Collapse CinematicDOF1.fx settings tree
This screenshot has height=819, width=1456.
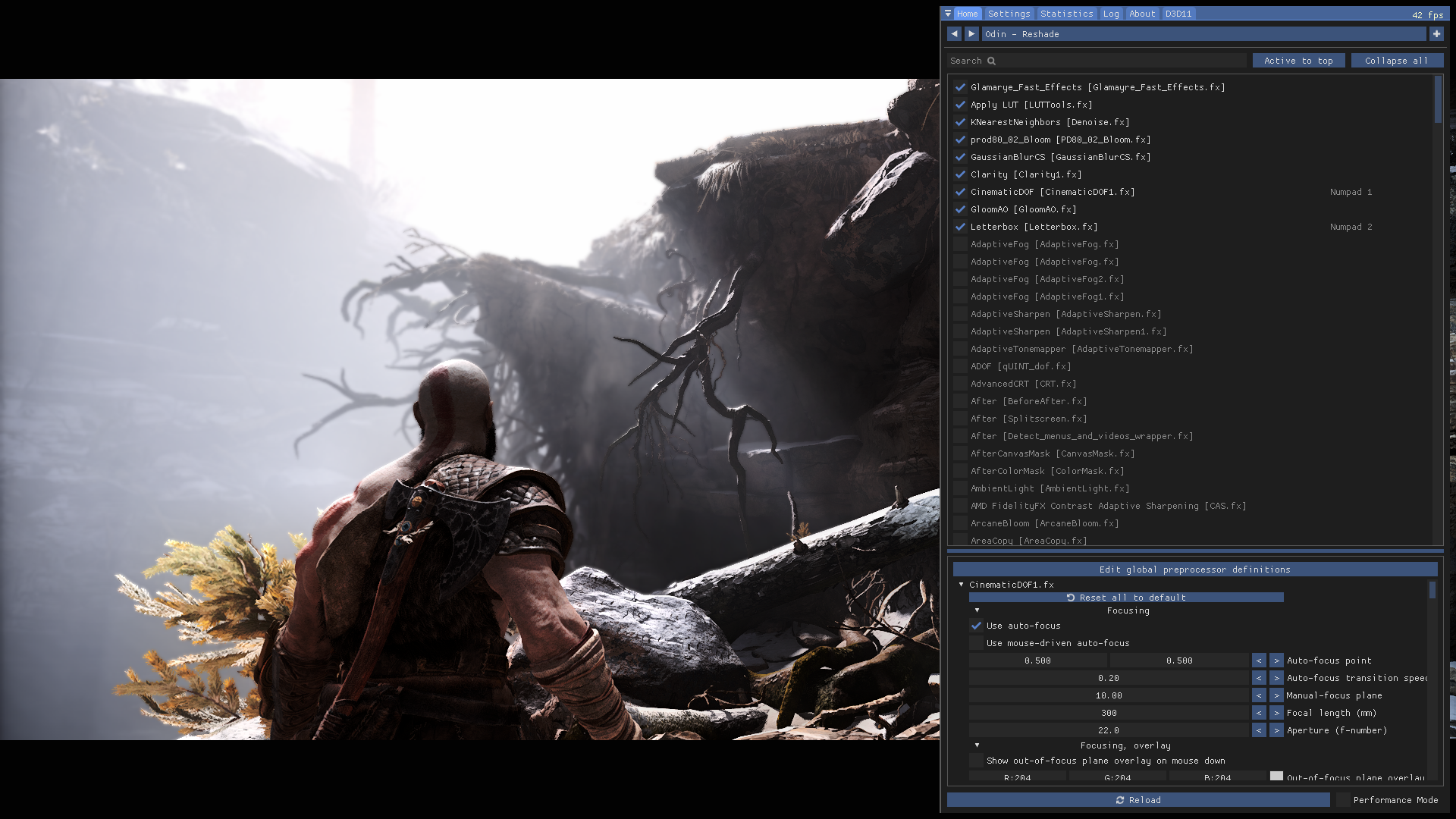click(961, 585)
